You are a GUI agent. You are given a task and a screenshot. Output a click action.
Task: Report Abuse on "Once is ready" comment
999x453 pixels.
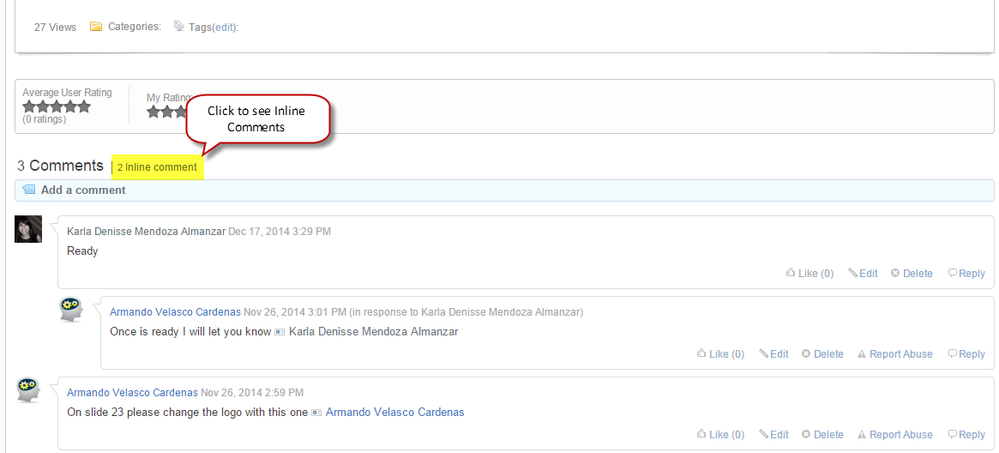tap(895, 354)
